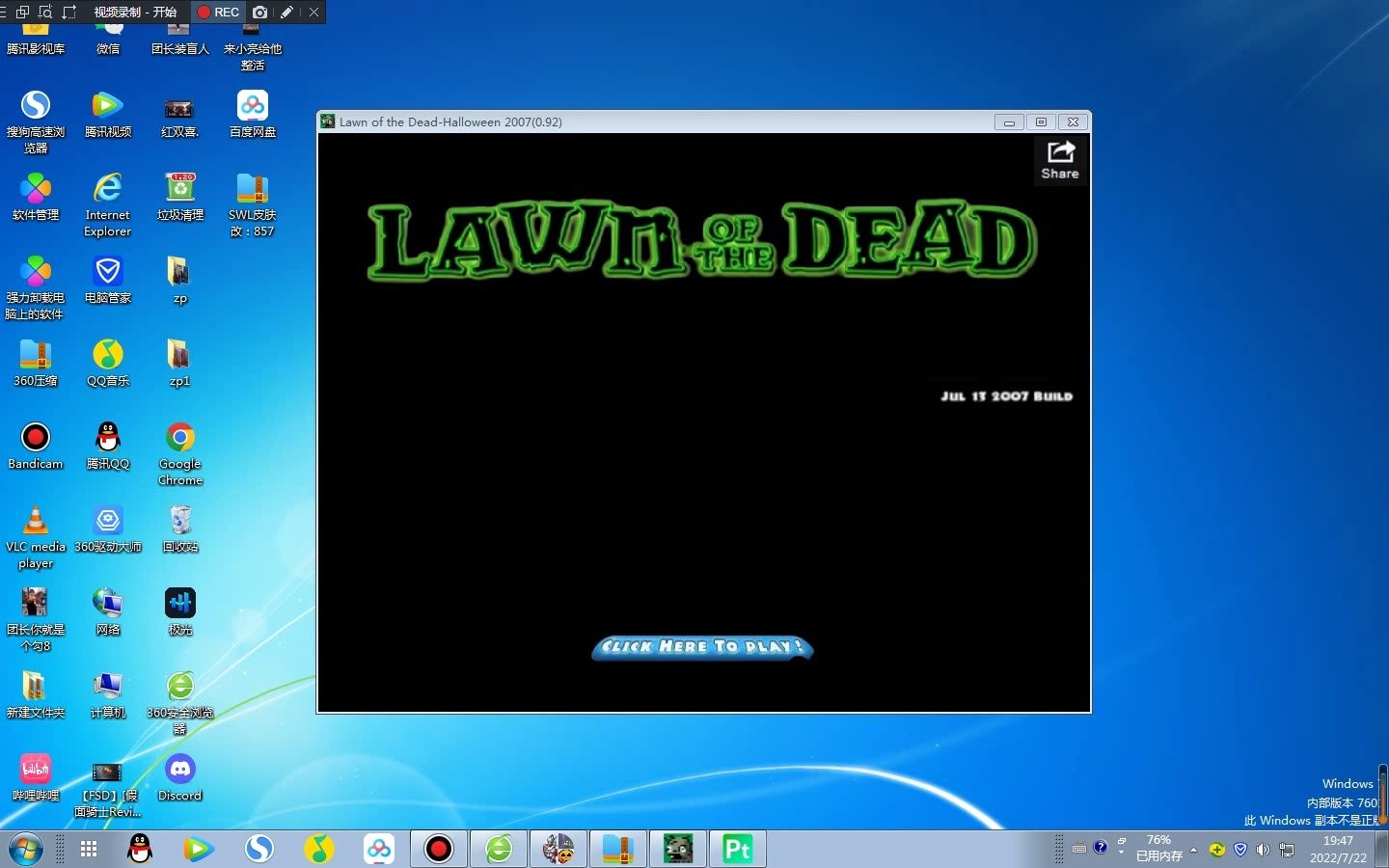Select the VLC media player desktop icon
The image size is (1389, 868).
point(36,536)
